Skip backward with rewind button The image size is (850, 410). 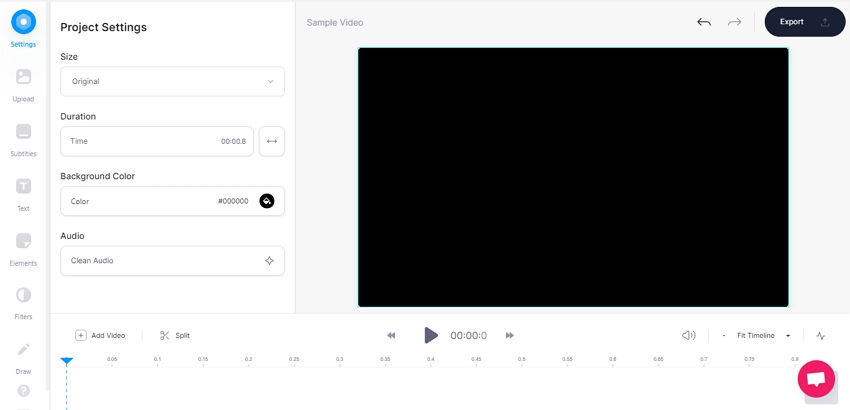pyautogui.click(x=391, y=336)
